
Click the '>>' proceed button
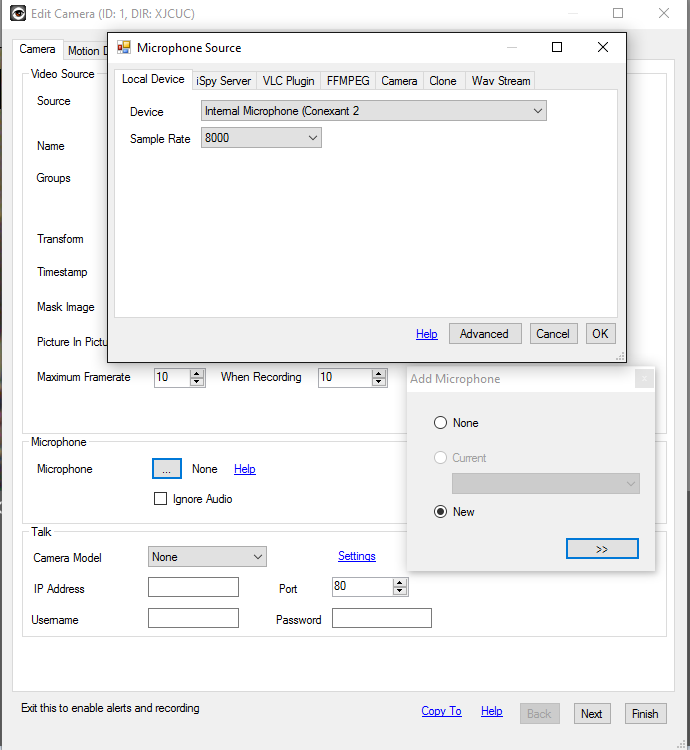pos(601,549)
